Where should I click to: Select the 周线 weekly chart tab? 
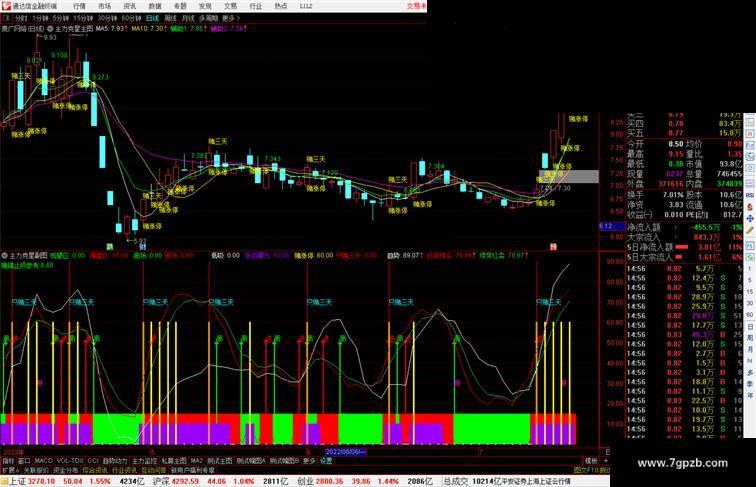170,18
